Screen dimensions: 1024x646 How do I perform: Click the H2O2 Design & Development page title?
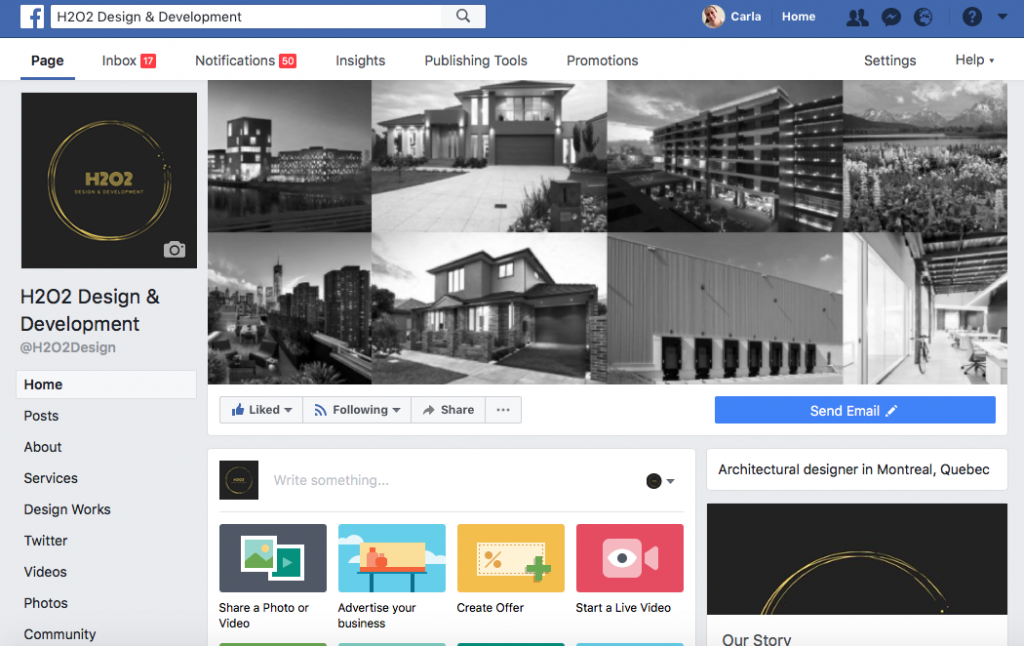point(89,310)
